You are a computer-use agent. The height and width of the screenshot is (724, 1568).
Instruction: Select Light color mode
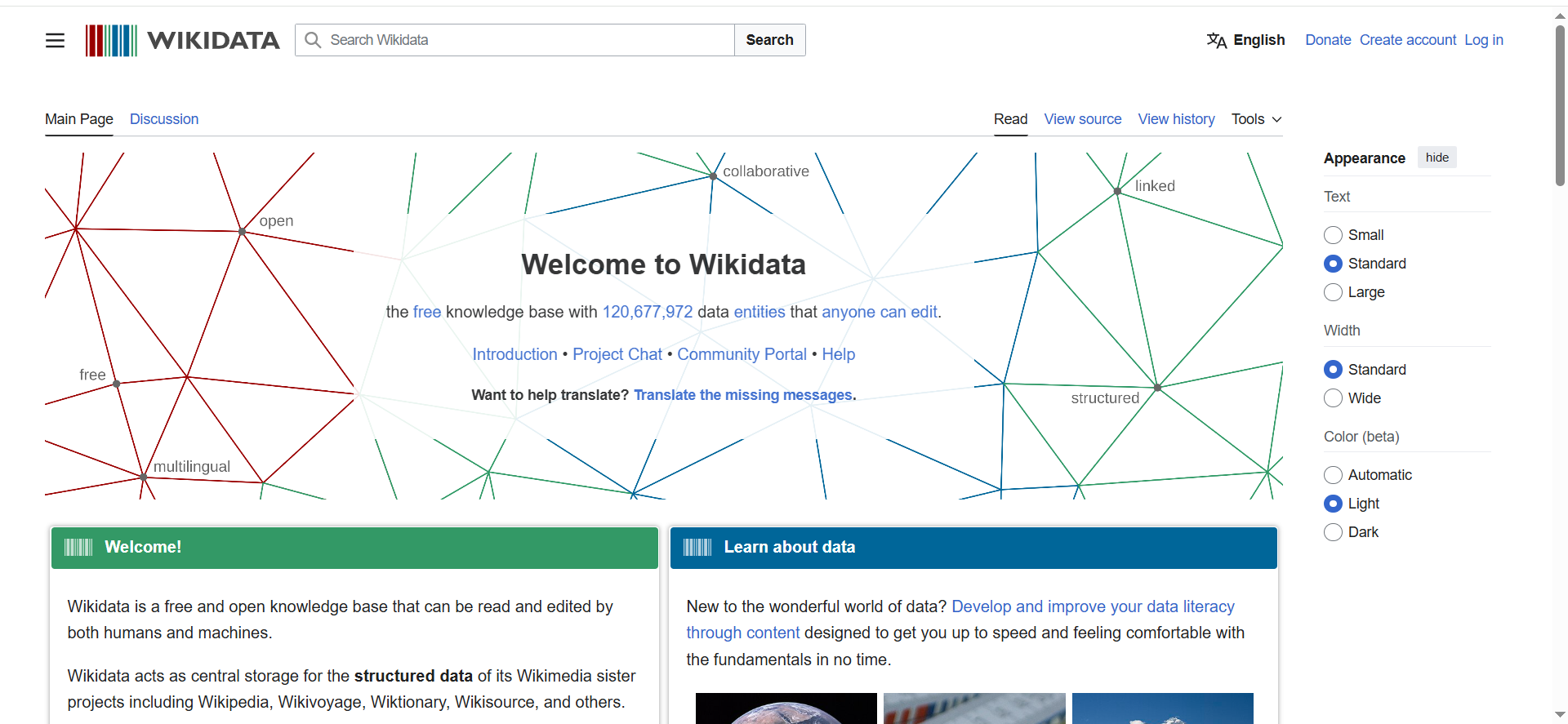point(1333,504)
